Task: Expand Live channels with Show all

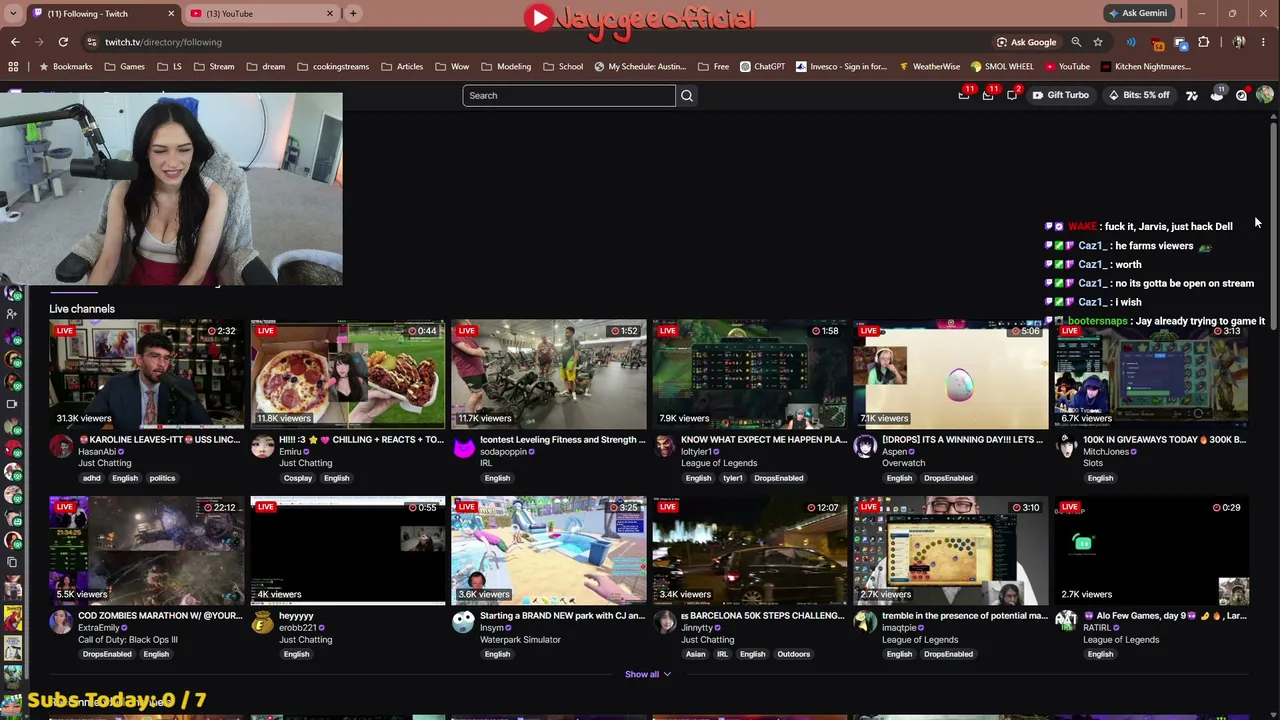Action: [x=647, y=674]
